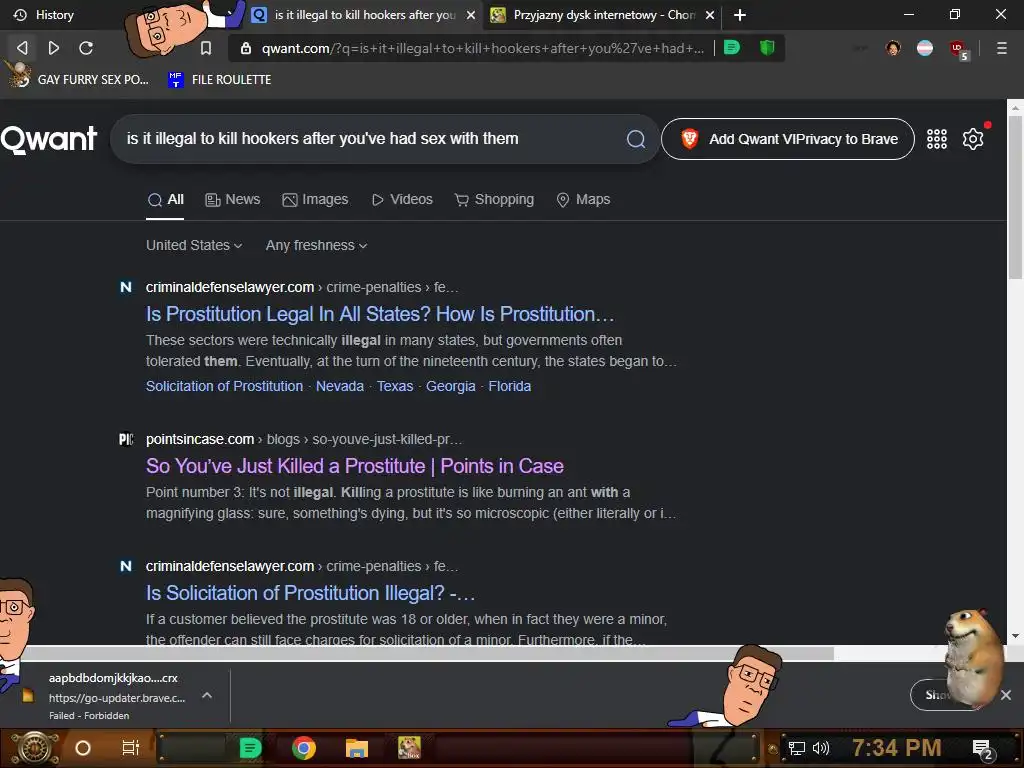Go back with the browser back arrow

[x=22, y=48]
